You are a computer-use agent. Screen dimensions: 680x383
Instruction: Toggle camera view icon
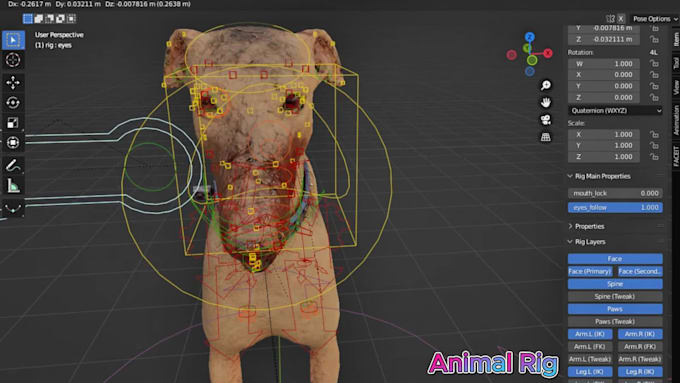[x=546, y=120]
